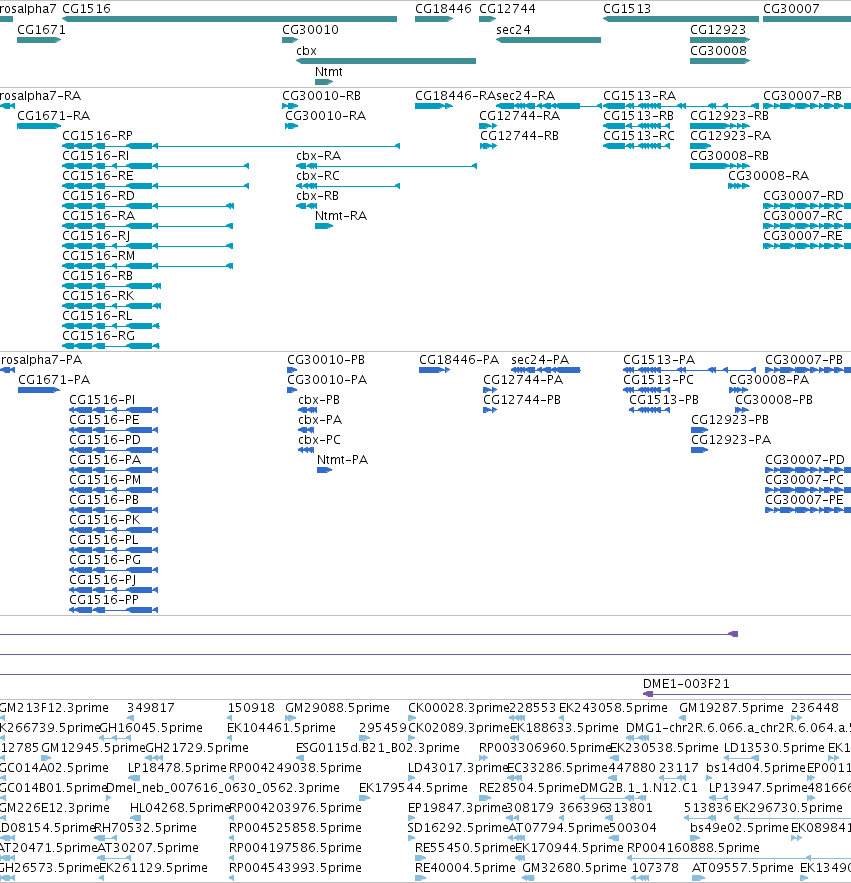Click the CG30008 gene label
The image size is (851, 883).
pos(718,51)
